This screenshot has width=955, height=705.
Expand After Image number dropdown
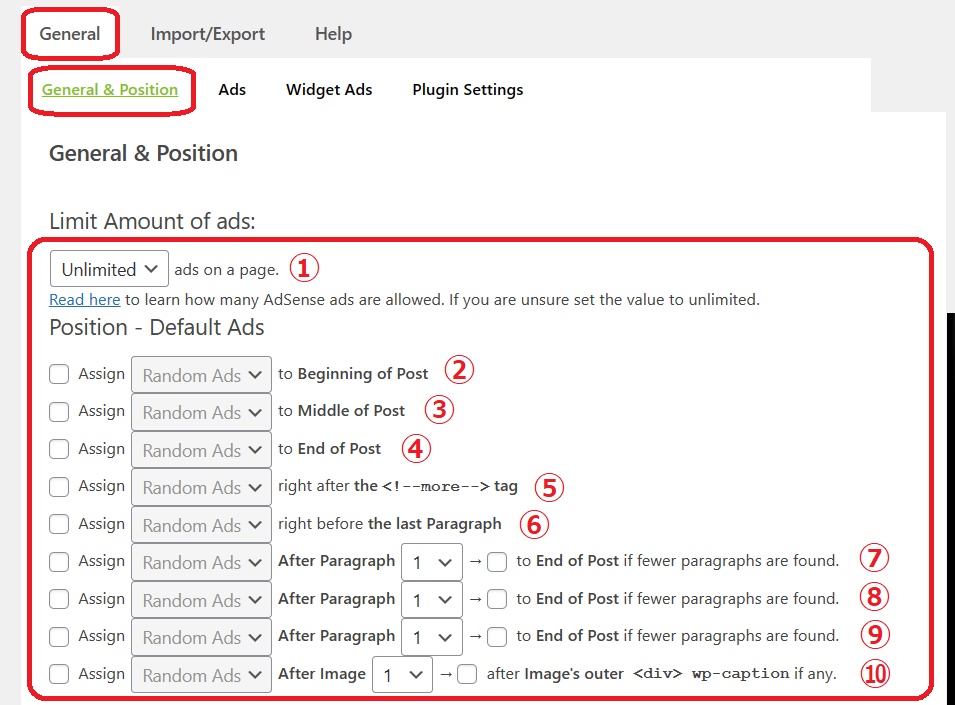pos(403,675)
